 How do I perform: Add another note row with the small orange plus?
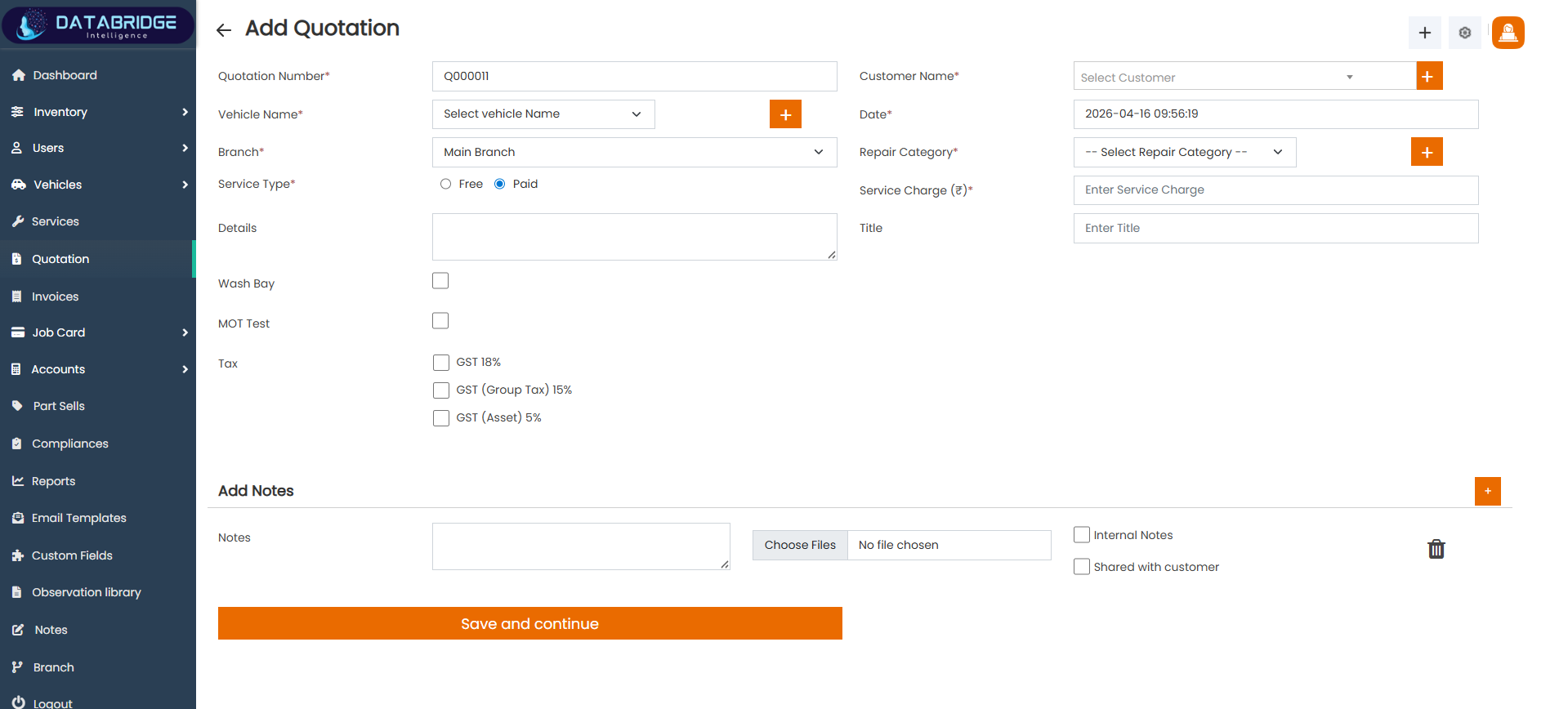tap(1487, 491)
